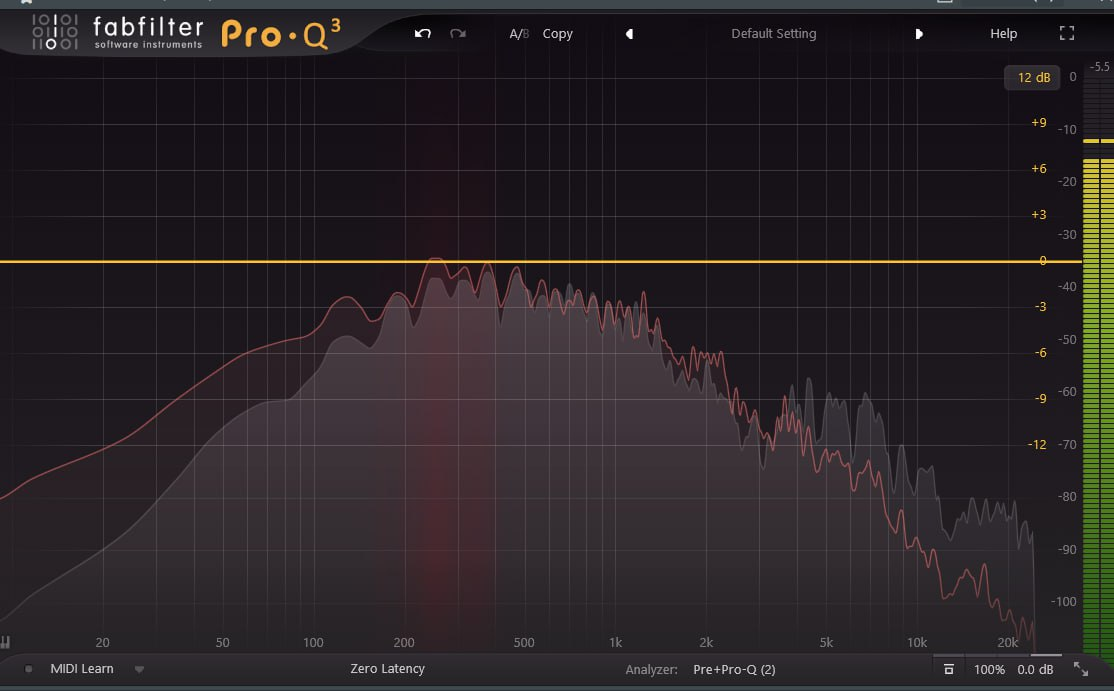
Task: Change Zero Latency processing mode
Action: click(x=387, y=668)
